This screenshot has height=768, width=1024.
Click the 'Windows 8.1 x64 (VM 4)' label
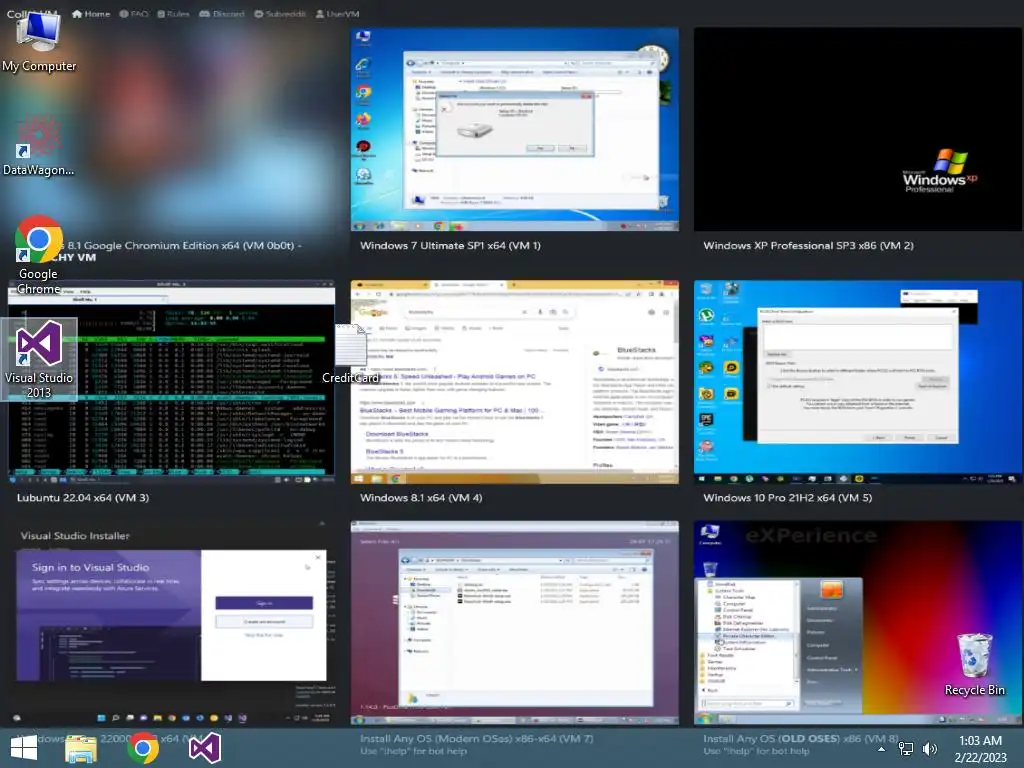coord(421,498)
